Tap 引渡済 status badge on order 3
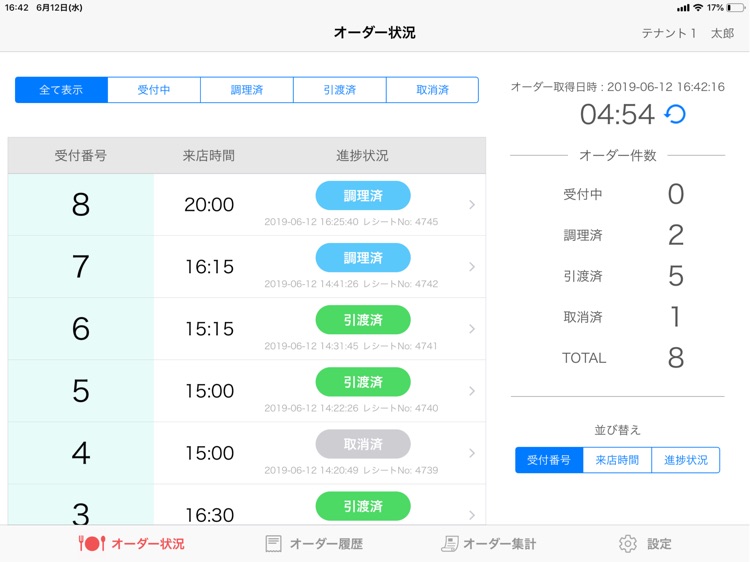This screenshot has width=750, height=562. click(x=363, y=507)
